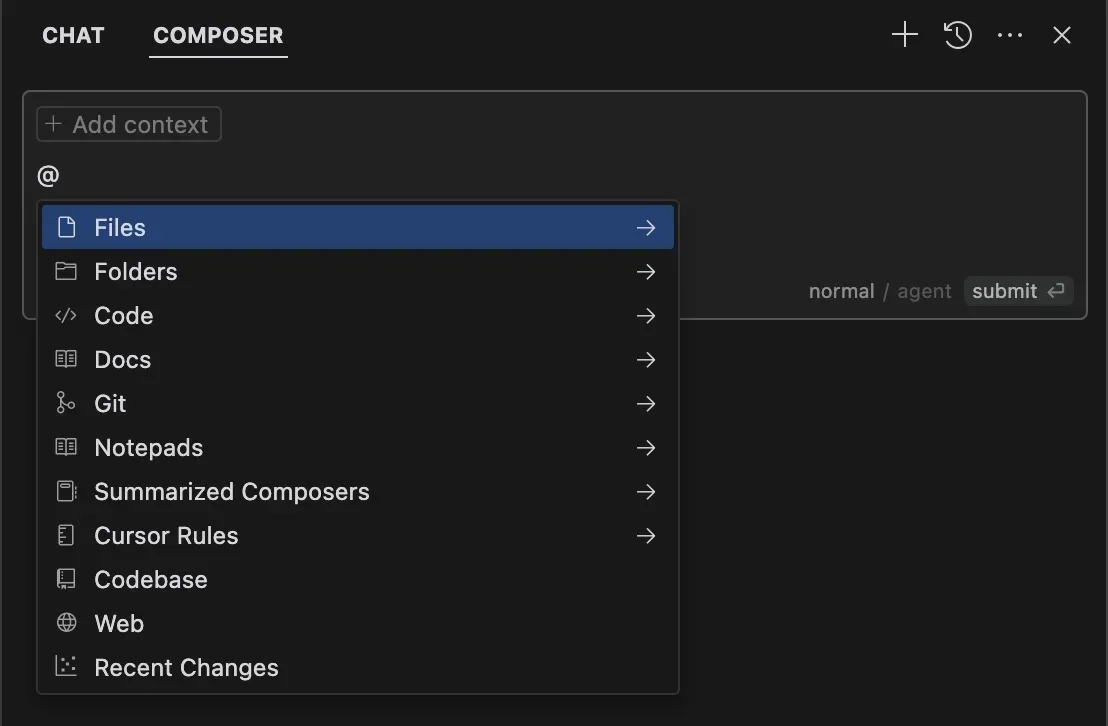Viewport: 1108px width, 726px height.
Task: Select the COMPOSER tab
Action: pyautogui.click(x=218, y=35)
